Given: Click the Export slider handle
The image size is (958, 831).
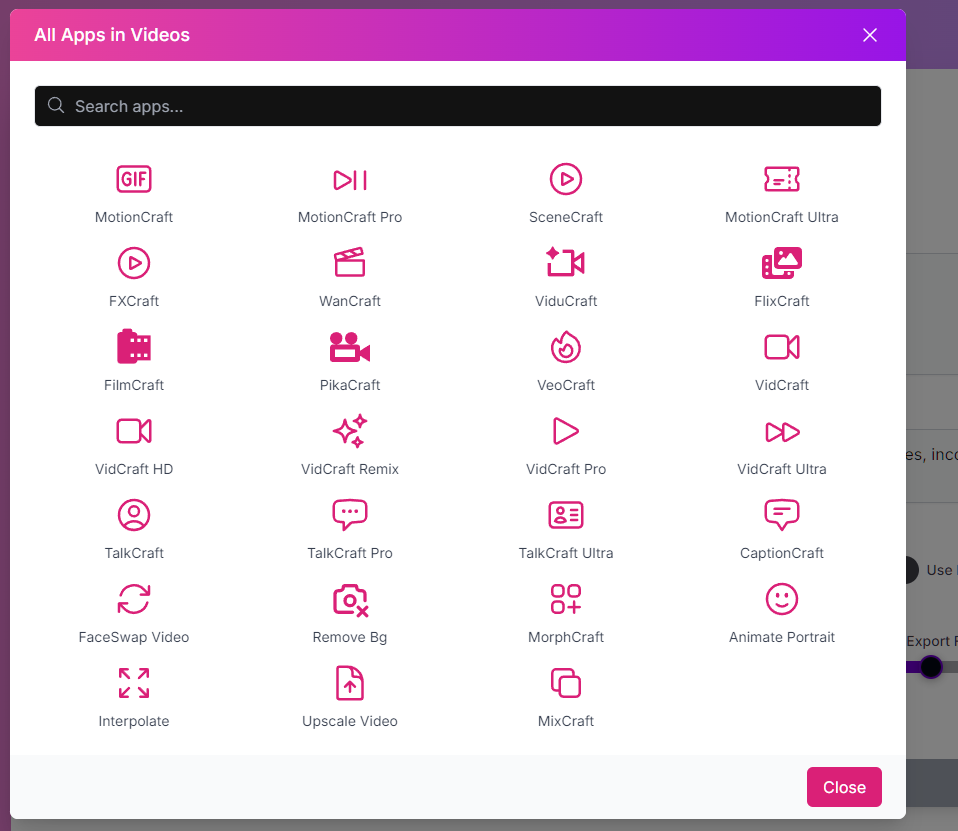Looking at the screenshot, I should point(931,667).
